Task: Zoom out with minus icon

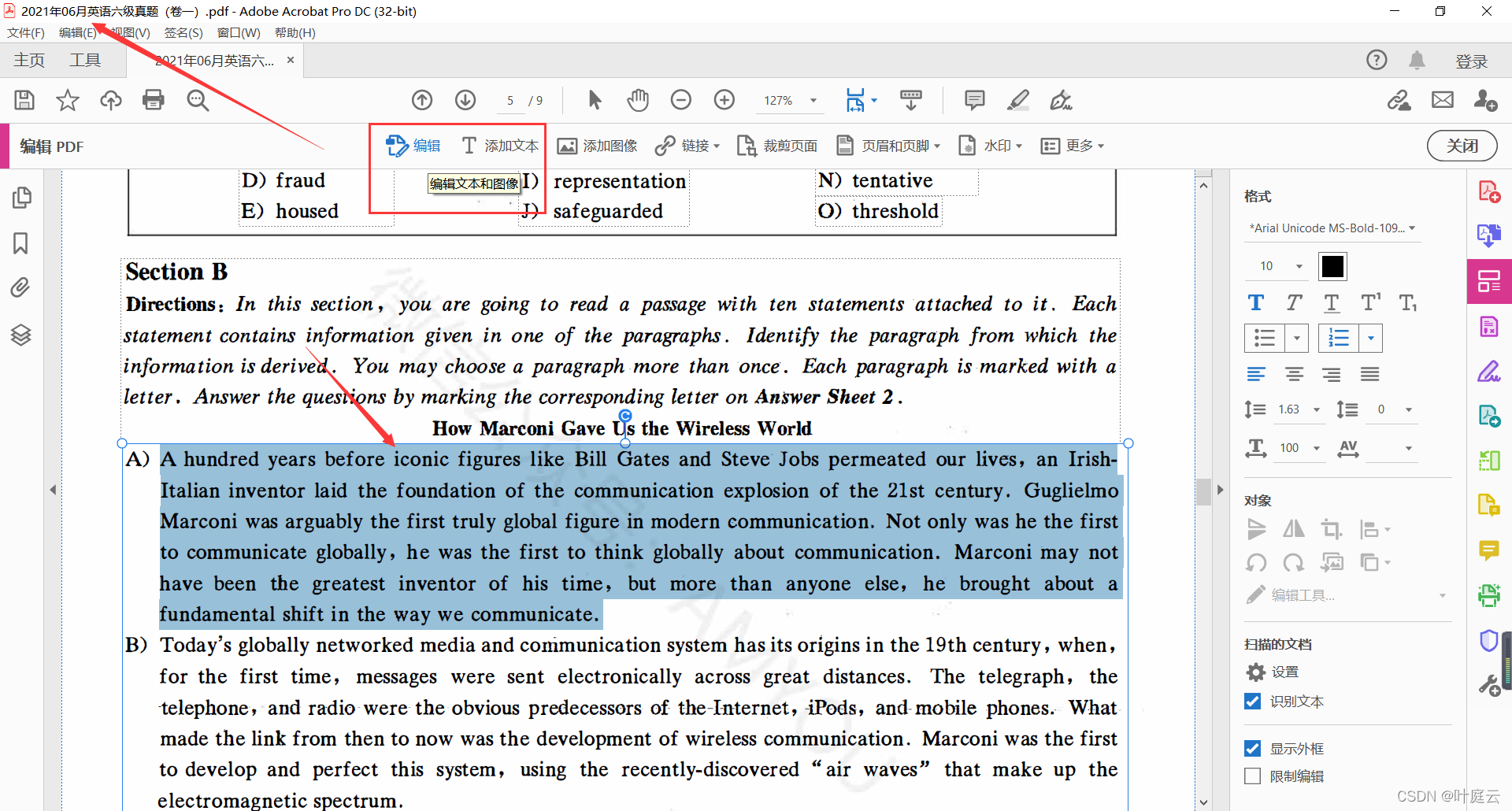Action: click(x=681, y=100)
